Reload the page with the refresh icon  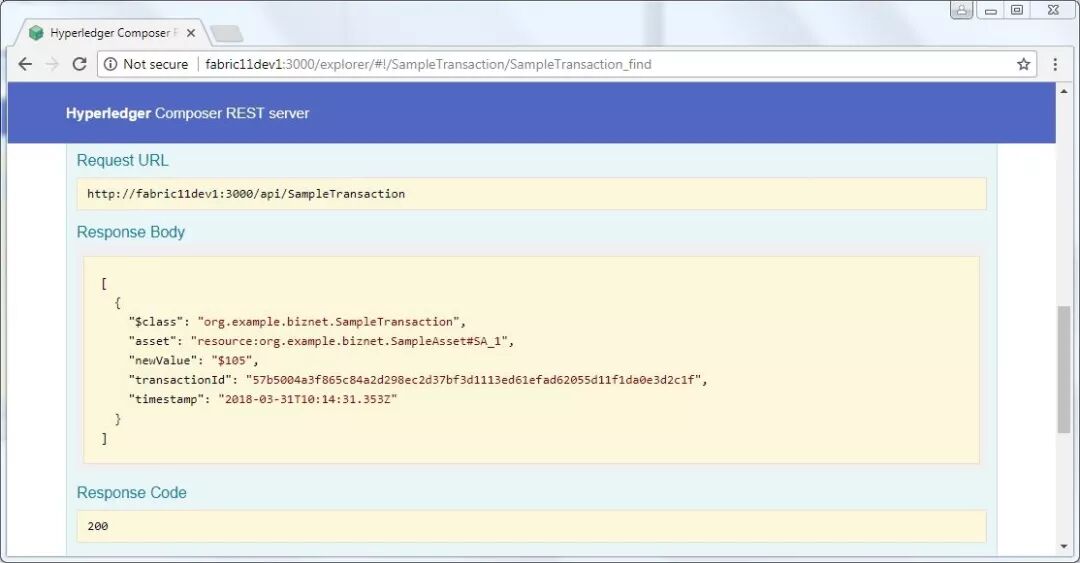click(x=79, y=64)
